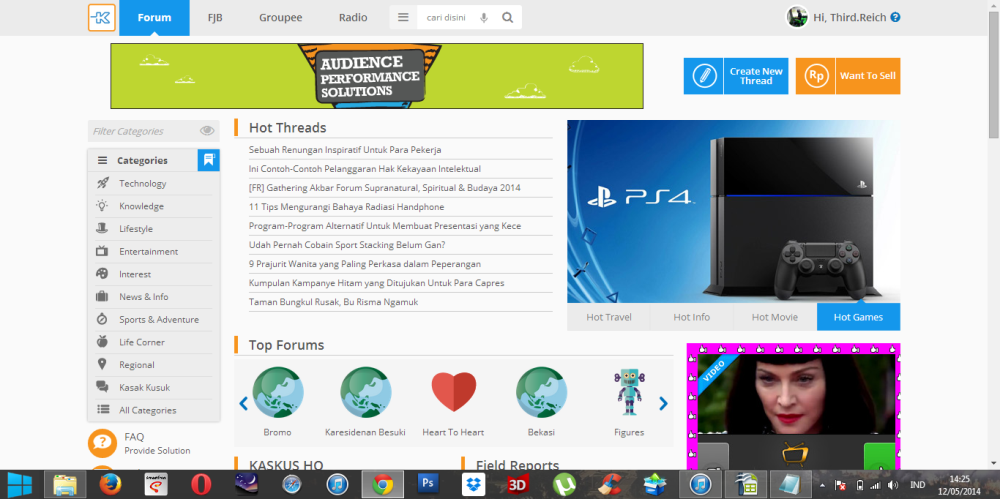This screenshot has width=1000, height=499.
Task: Toggle the eye icon in Filter Categories
Action: [x=207, y=131]
